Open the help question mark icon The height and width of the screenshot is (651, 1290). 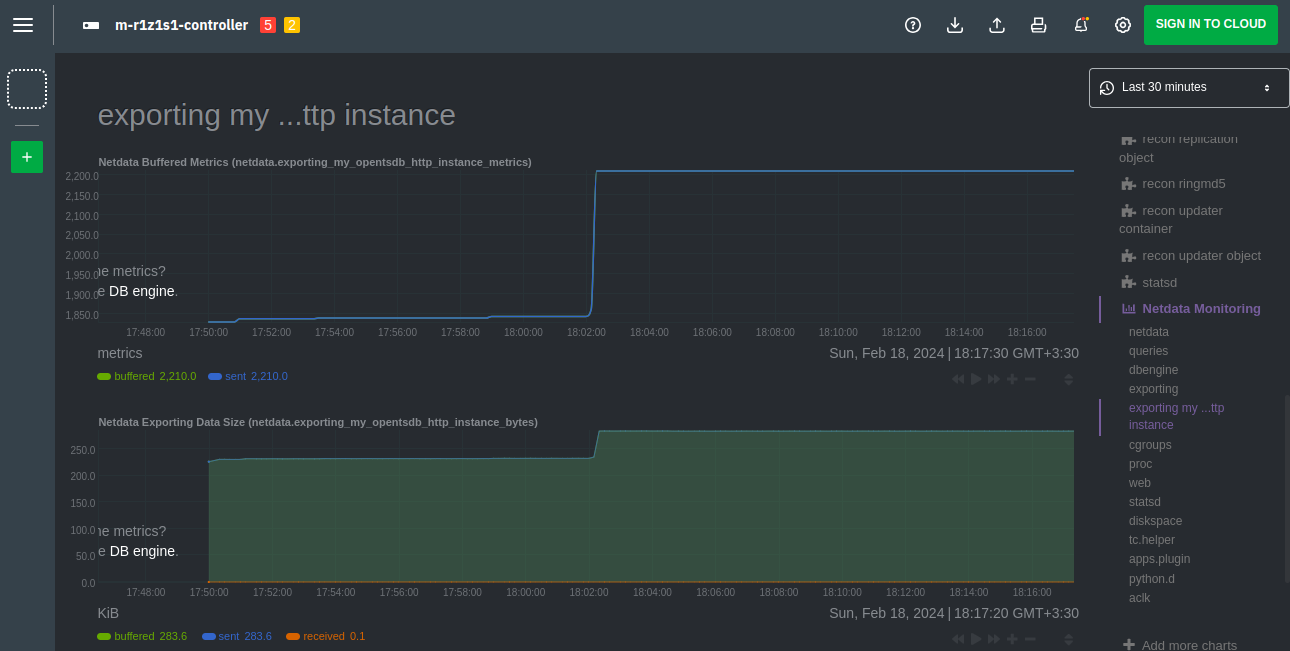tap(912, 25)
